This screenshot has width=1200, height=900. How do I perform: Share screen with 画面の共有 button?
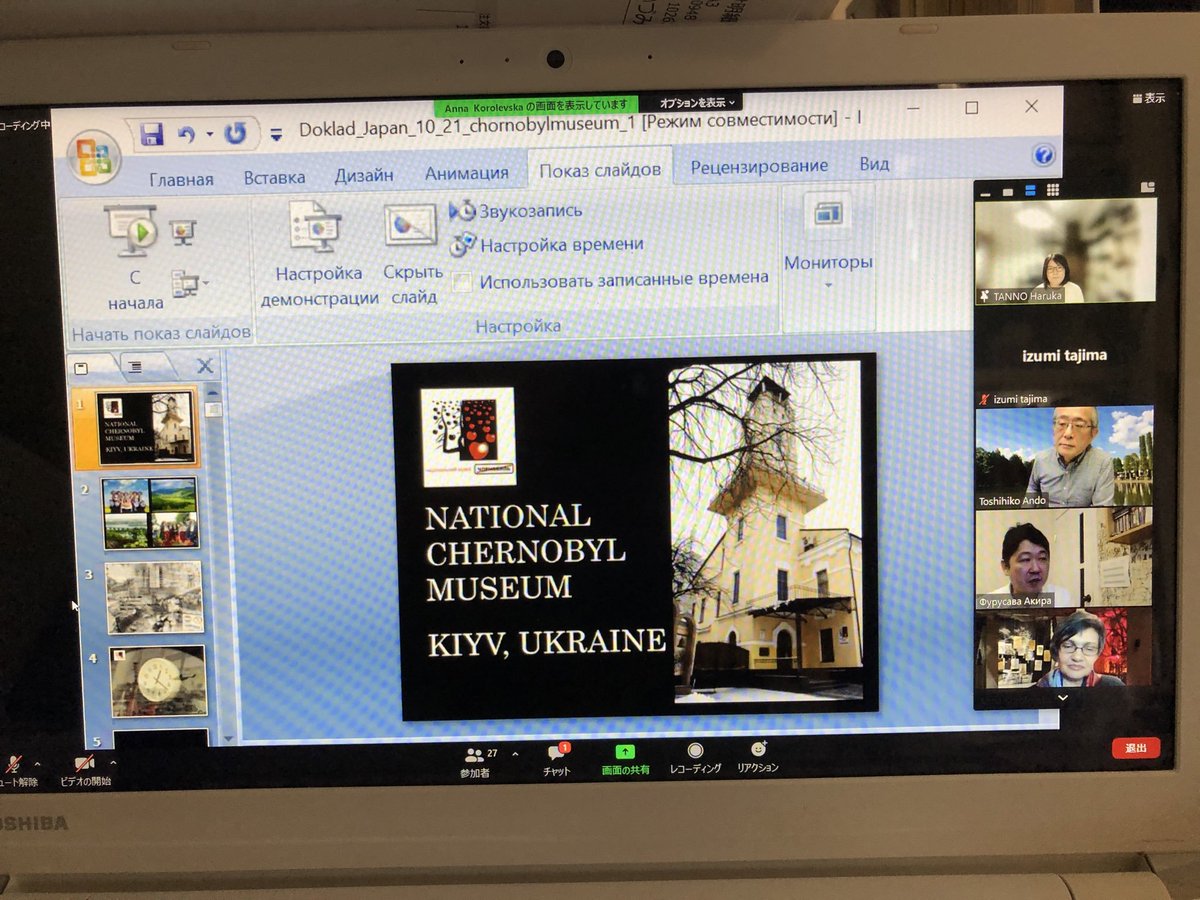pos(625,760)
